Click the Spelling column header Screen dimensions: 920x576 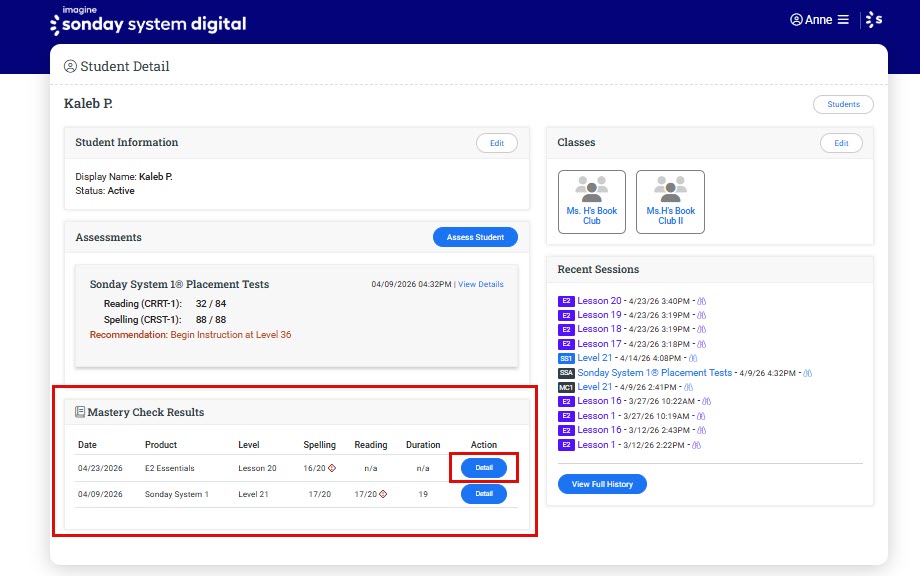[x=319, y=445]
